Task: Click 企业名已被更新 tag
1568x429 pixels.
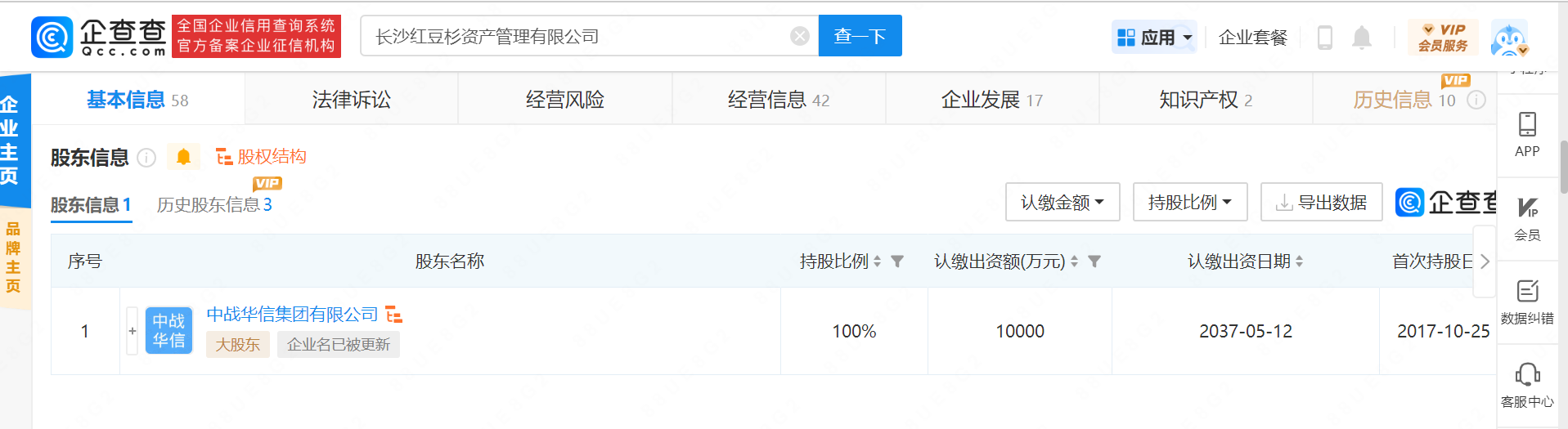Action: (339, 345)
